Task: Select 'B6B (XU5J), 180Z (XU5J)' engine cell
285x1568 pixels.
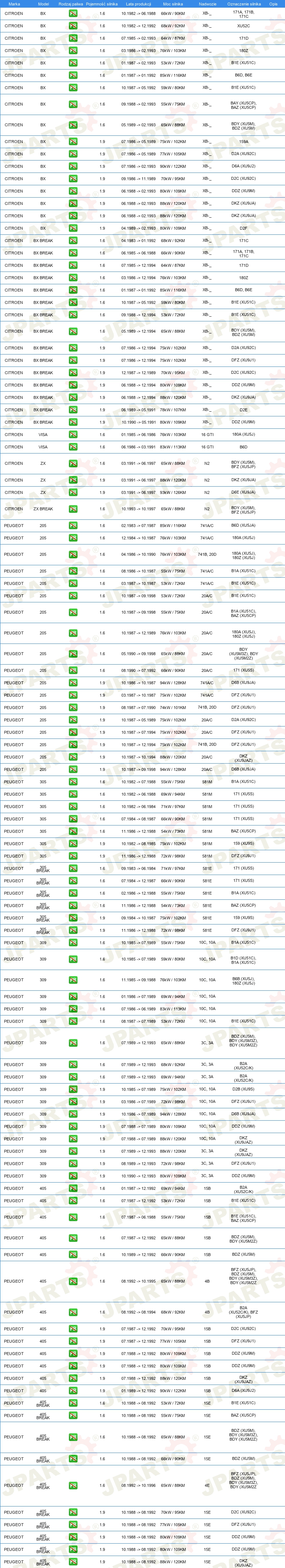Action: coord(243,981)
